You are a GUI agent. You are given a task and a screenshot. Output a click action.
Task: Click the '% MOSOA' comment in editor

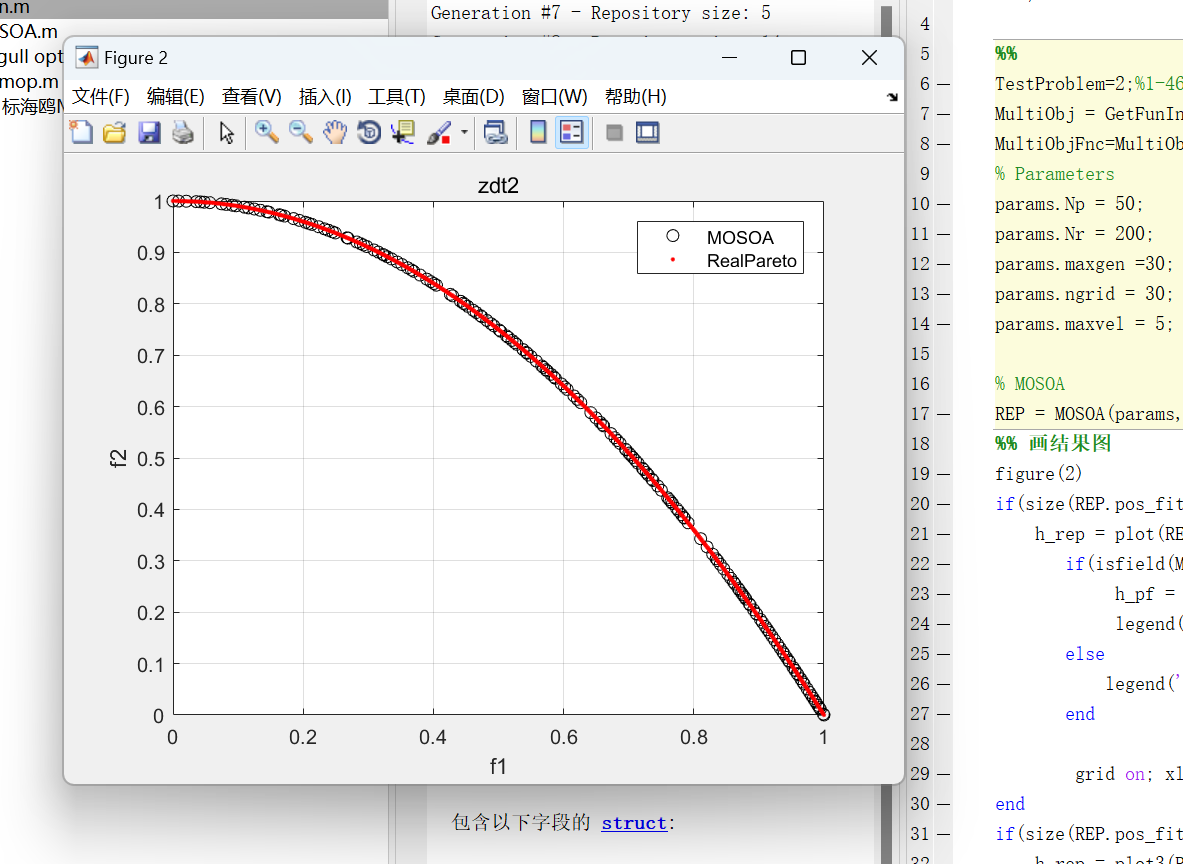click(1030, 384)
